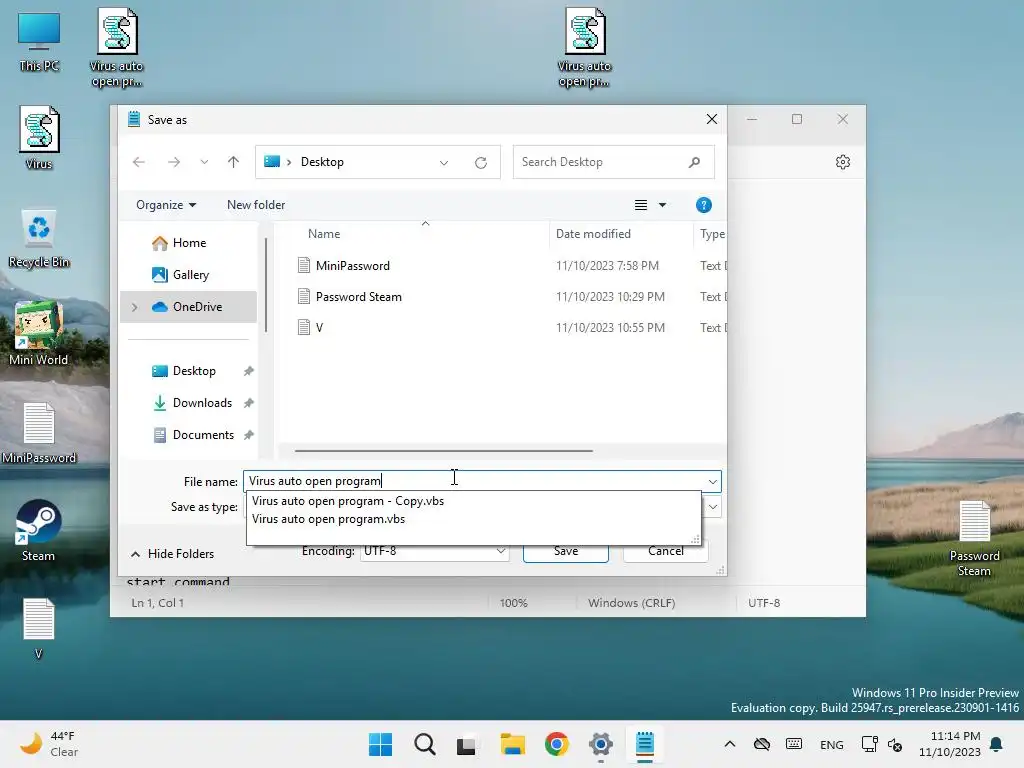
Task: Open the notification bell in the system tray
Action: pos(997,744)
